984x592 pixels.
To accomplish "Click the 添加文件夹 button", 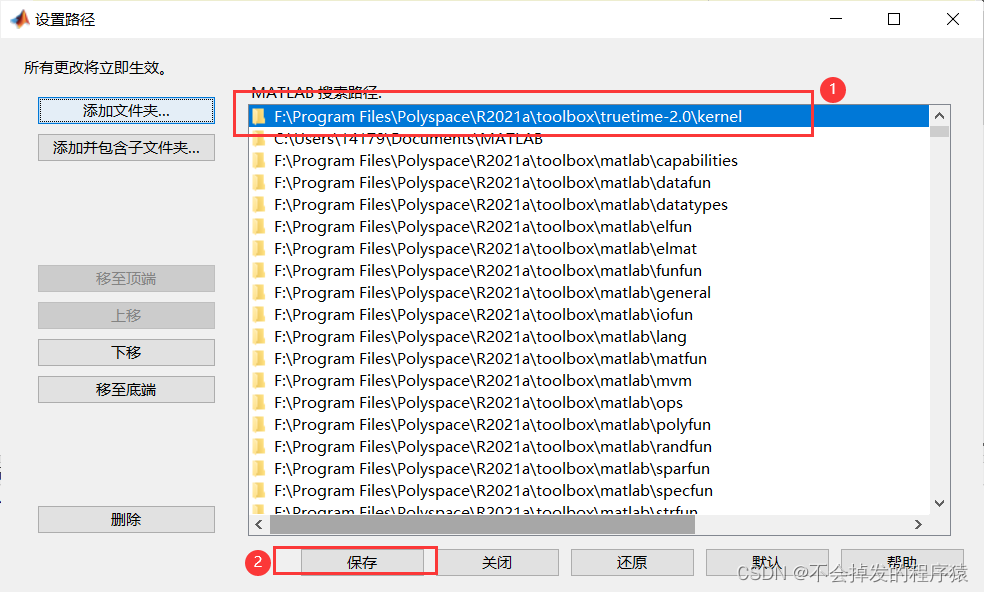I will point(126,110).
